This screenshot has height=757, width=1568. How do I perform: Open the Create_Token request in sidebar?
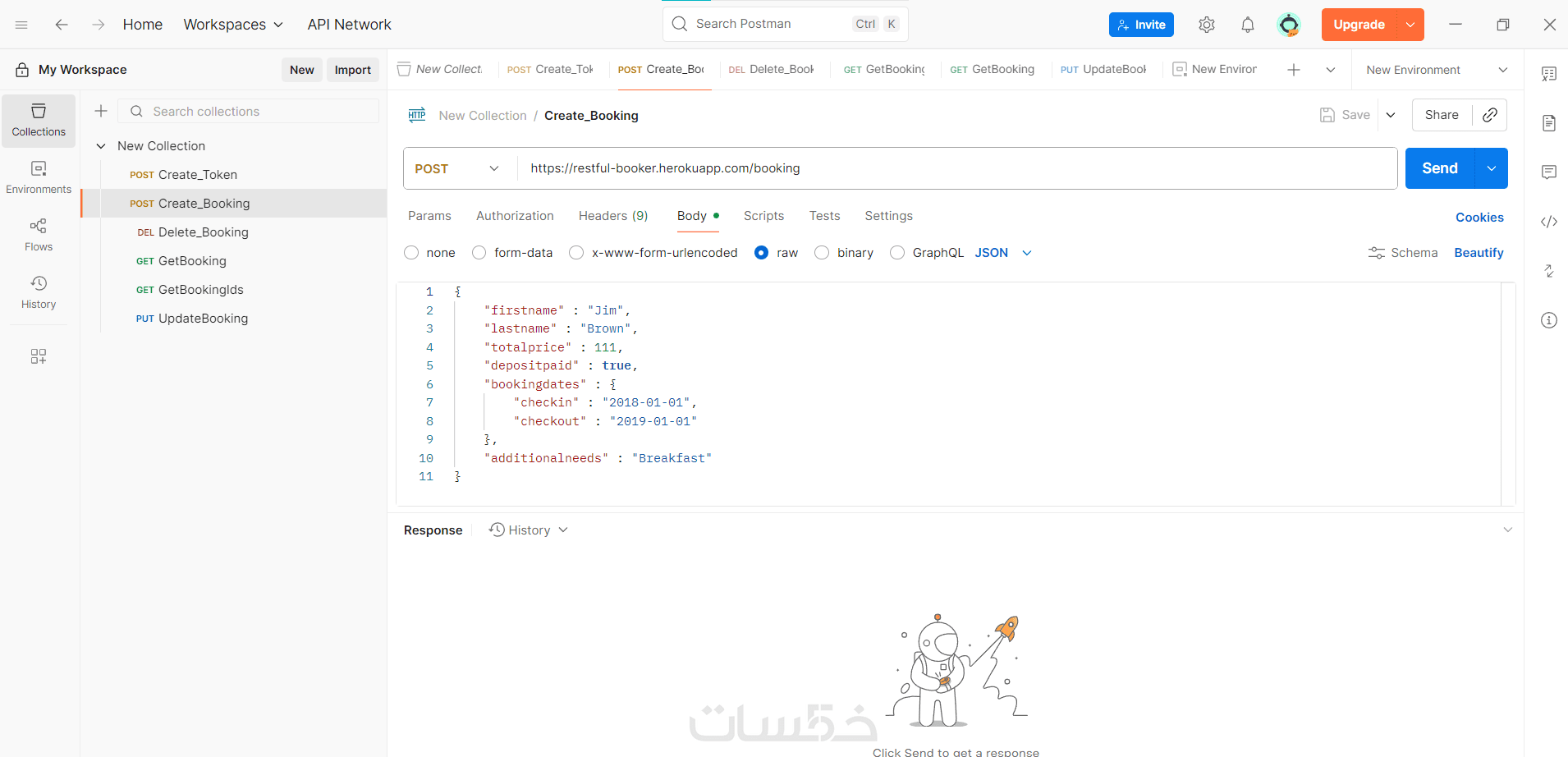234,175
